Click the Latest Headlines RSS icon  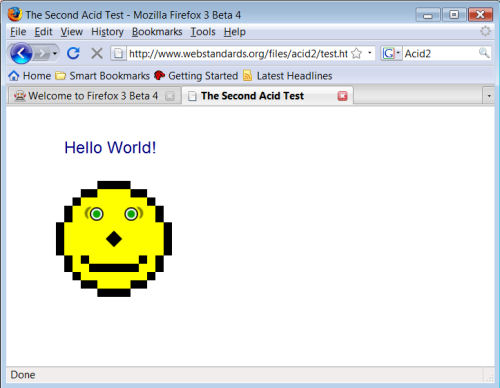click(x=247, y=76)
